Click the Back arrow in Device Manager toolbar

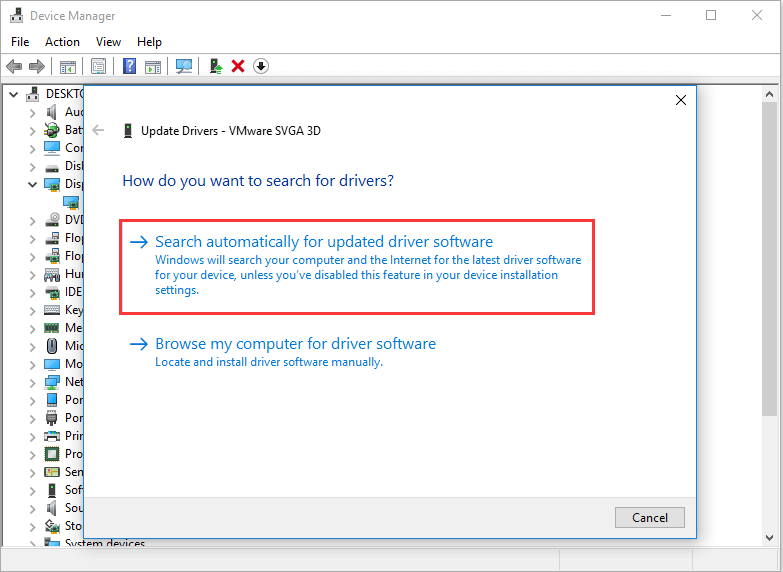point(14,66)
